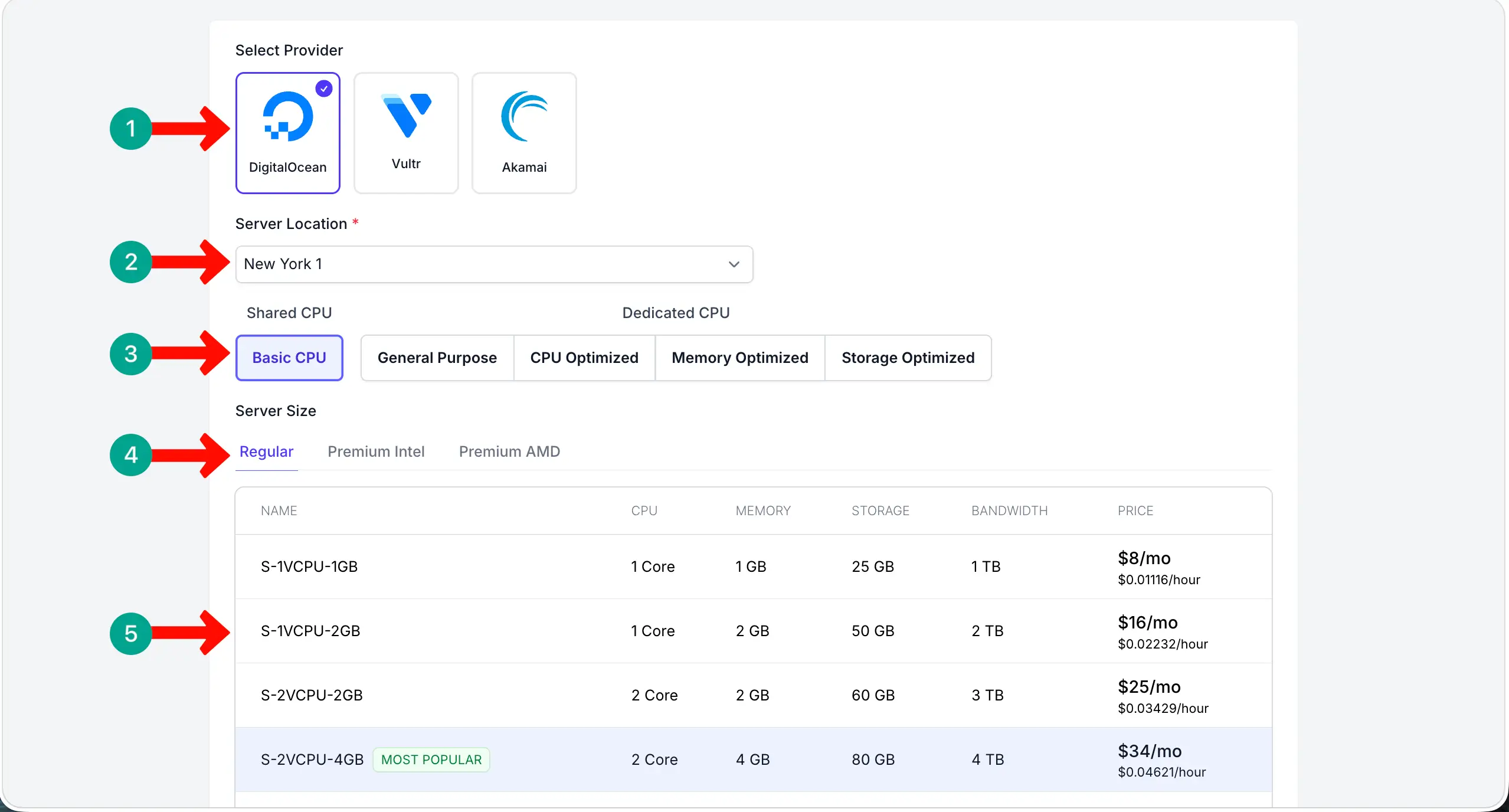The height and width of the screenshot is (812, 1509).
Task: Click the $0.04621/hour rate text
Action: (x=1162, y=772)
